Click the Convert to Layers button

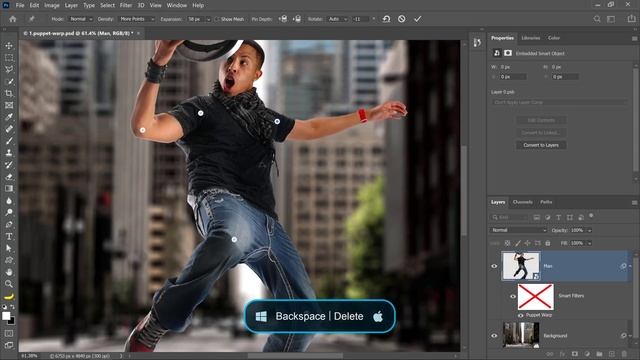tap(541, 145)
